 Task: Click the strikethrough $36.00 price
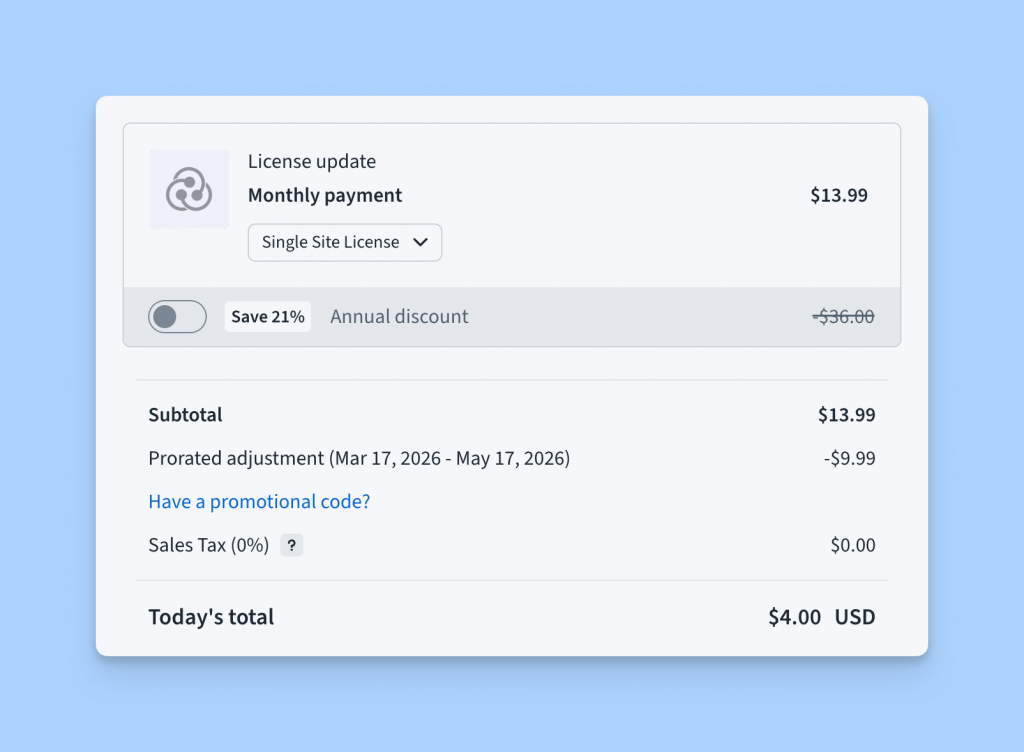843,316
